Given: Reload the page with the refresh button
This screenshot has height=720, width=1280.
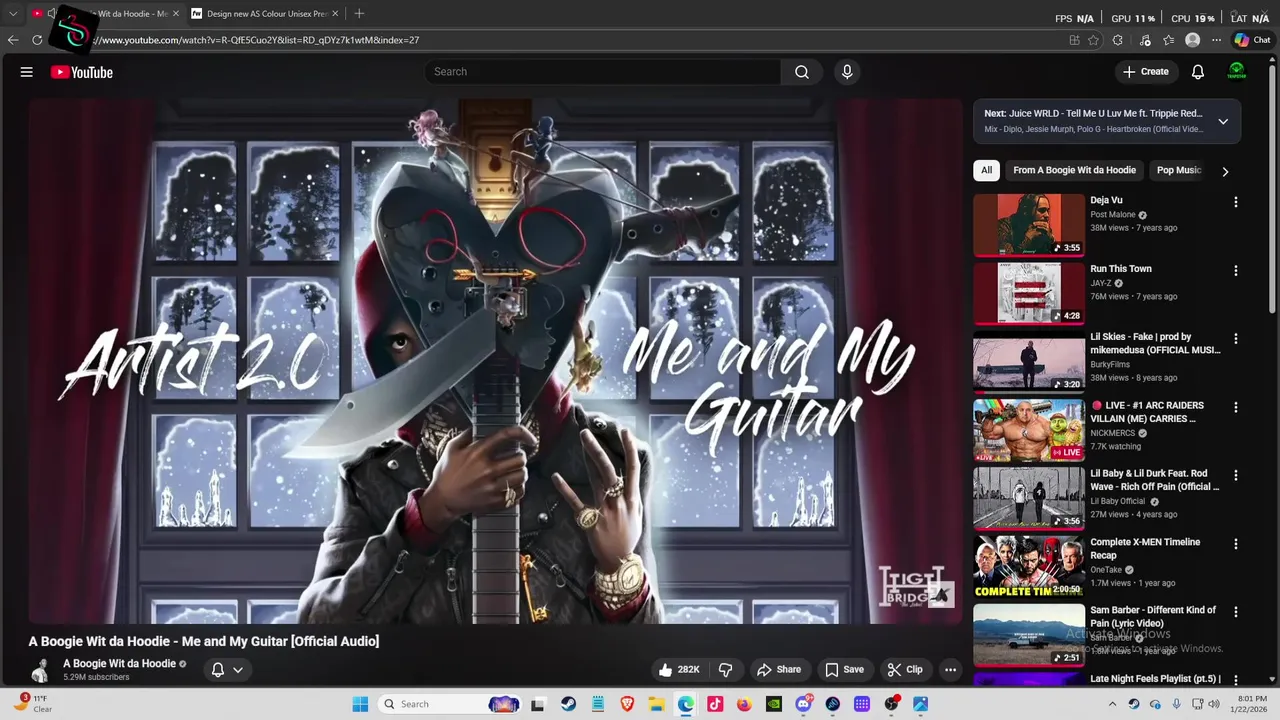Looking at the screenshot, I should point(37,40).
